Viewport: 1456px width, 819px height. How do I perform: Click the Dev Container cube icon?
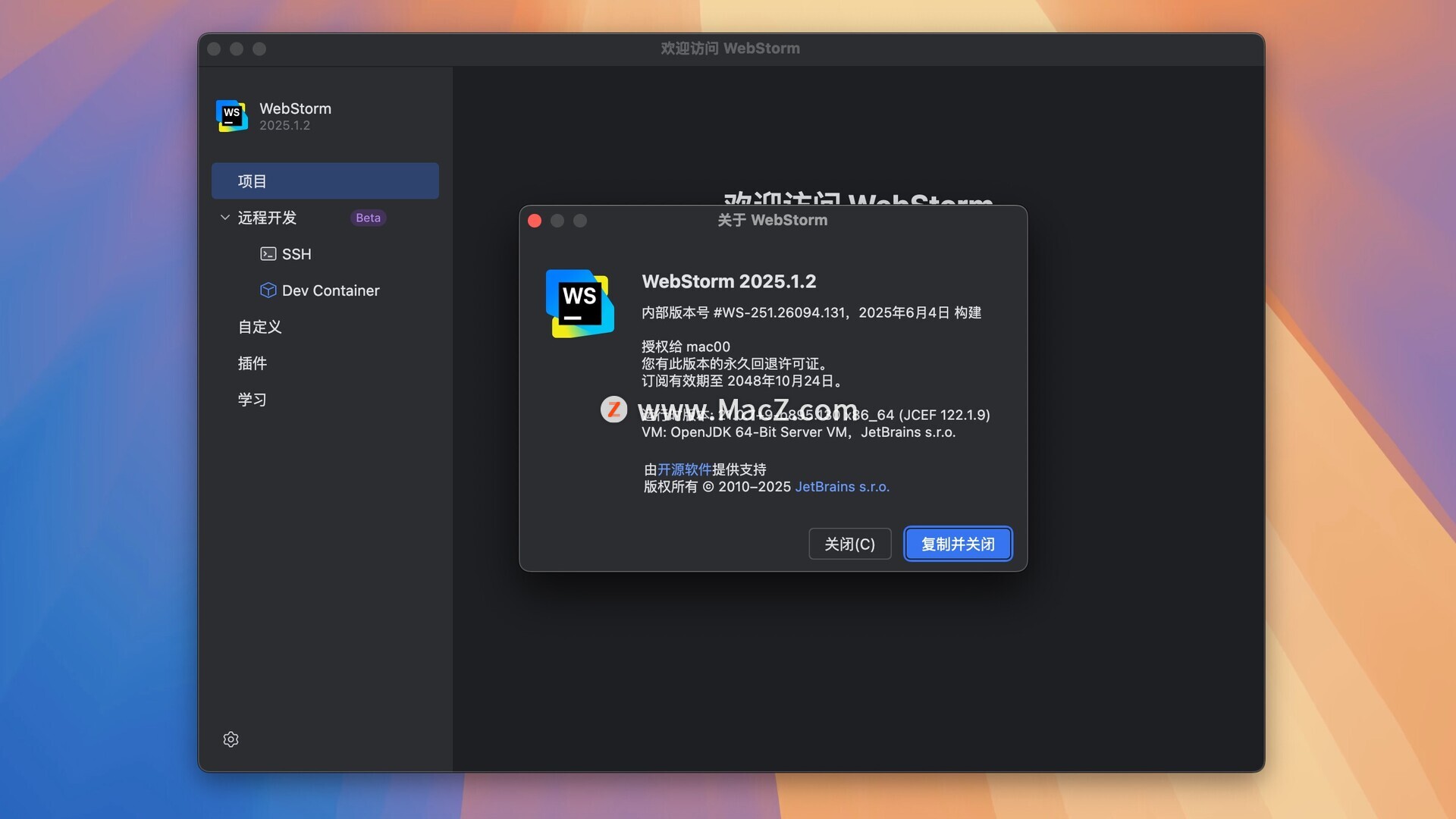[268, 290]
